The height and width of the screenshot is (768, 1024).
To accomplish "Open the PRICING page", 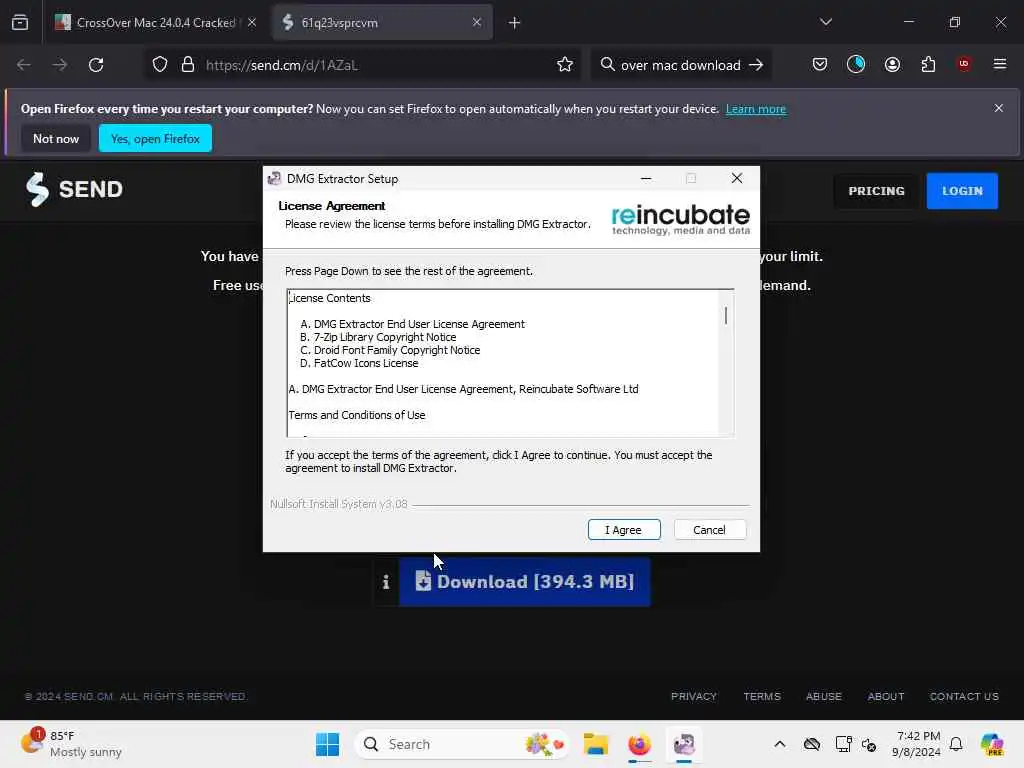I will point(876,191).
